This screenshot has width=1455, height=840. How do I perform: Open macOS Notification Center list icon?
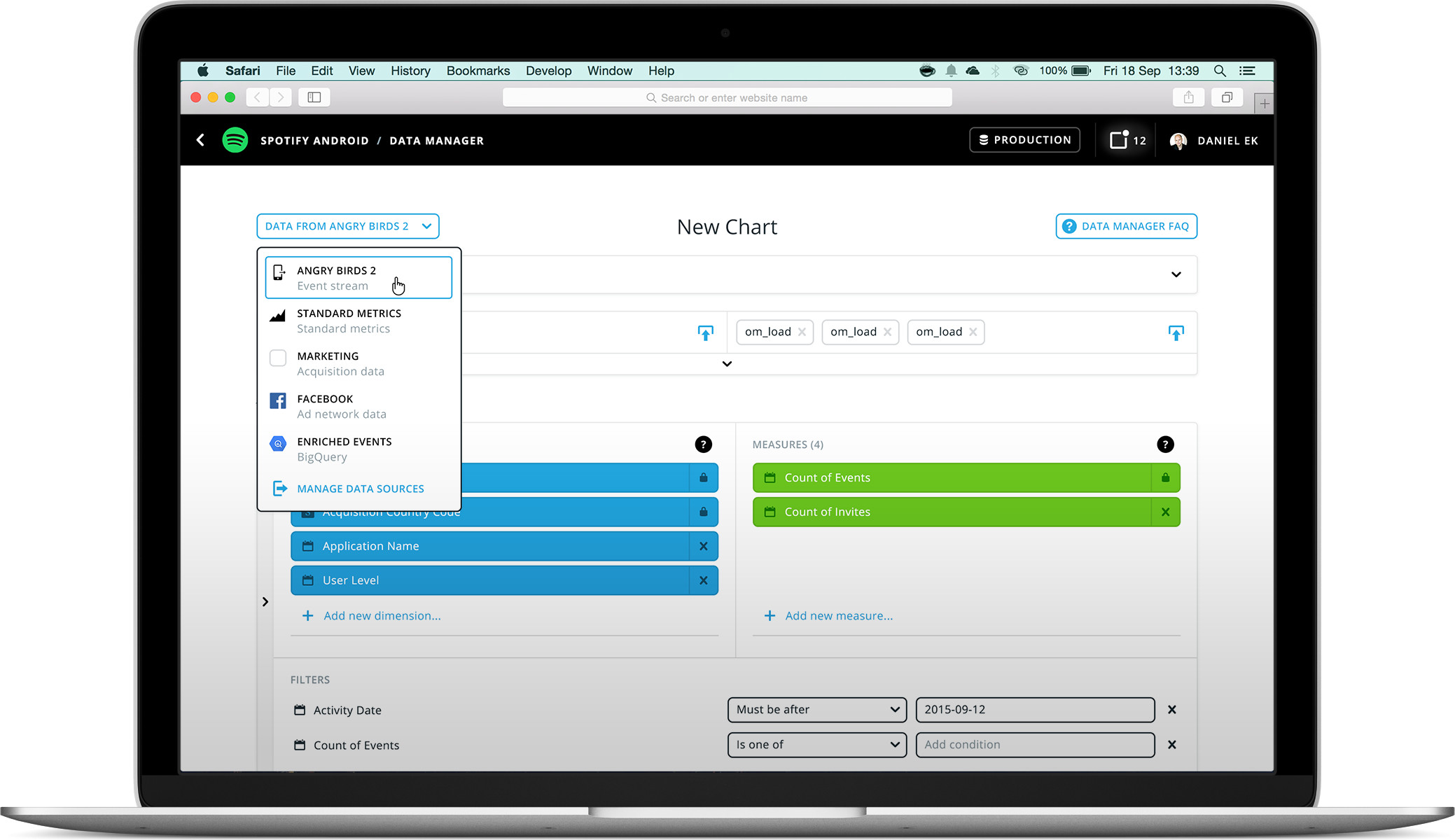point(1247,71)
